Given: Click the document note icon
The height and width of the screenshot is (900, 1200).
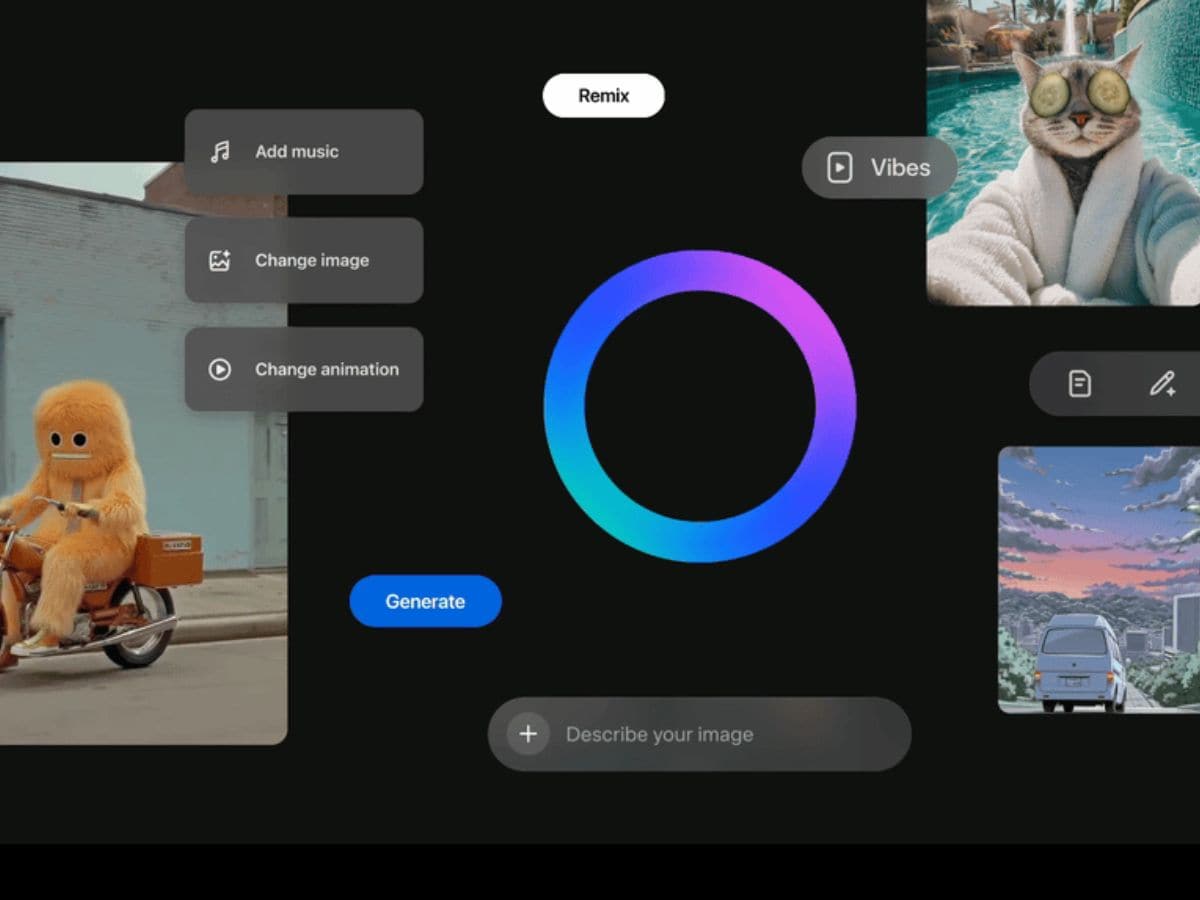Looking at the screenshot, I should point(1080,383).
